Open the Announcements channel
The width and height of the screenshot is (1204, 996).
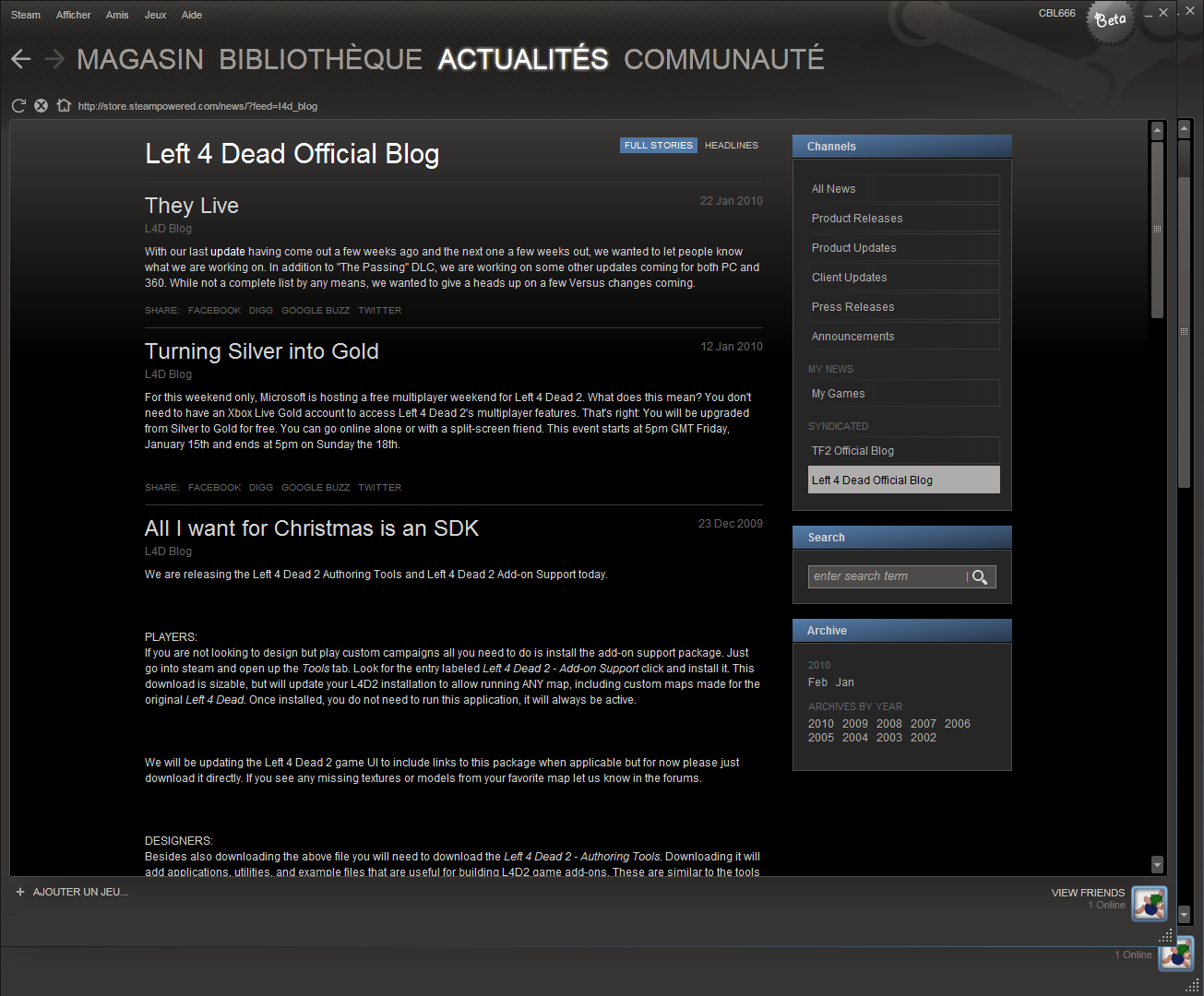point(904,336)
